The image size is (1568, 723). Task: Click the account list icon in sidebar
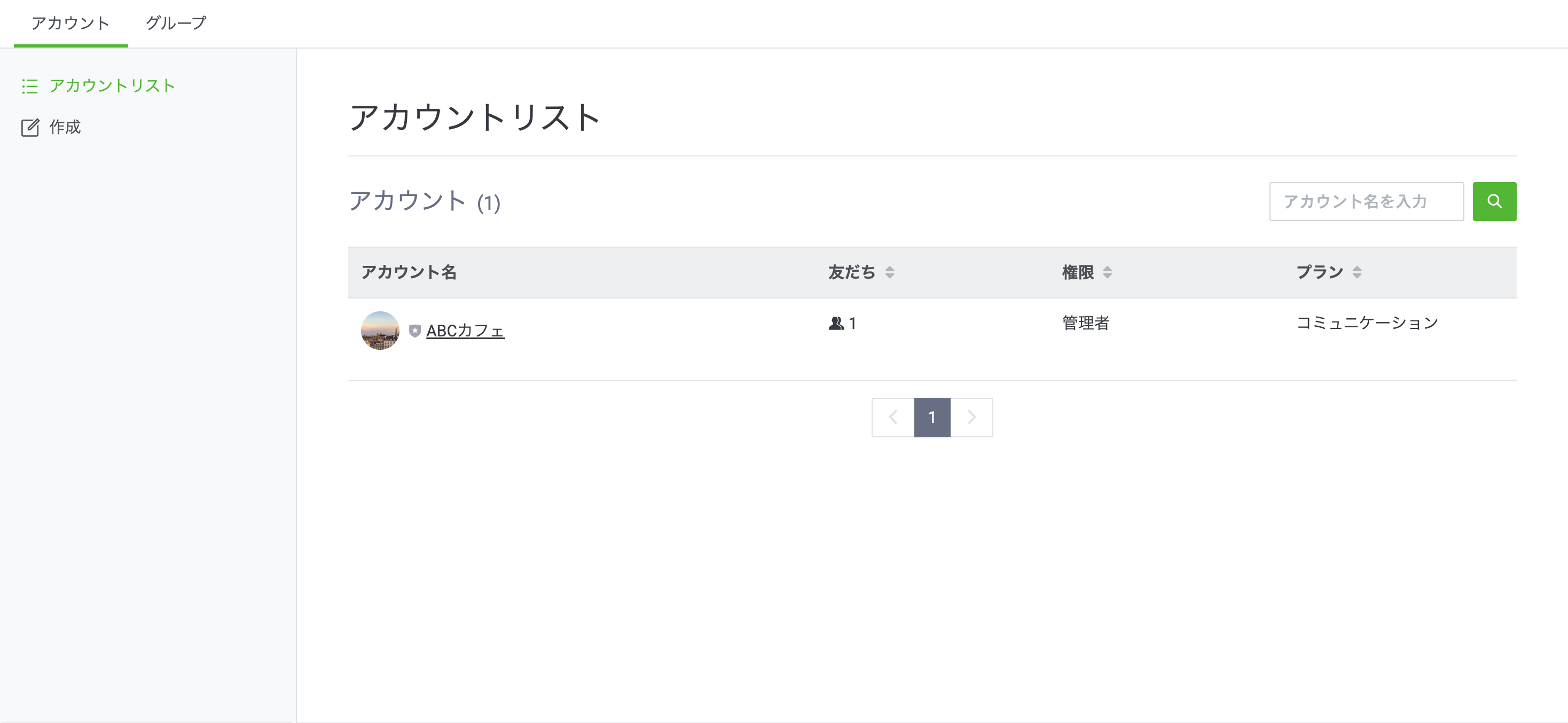tap(30, 87)
